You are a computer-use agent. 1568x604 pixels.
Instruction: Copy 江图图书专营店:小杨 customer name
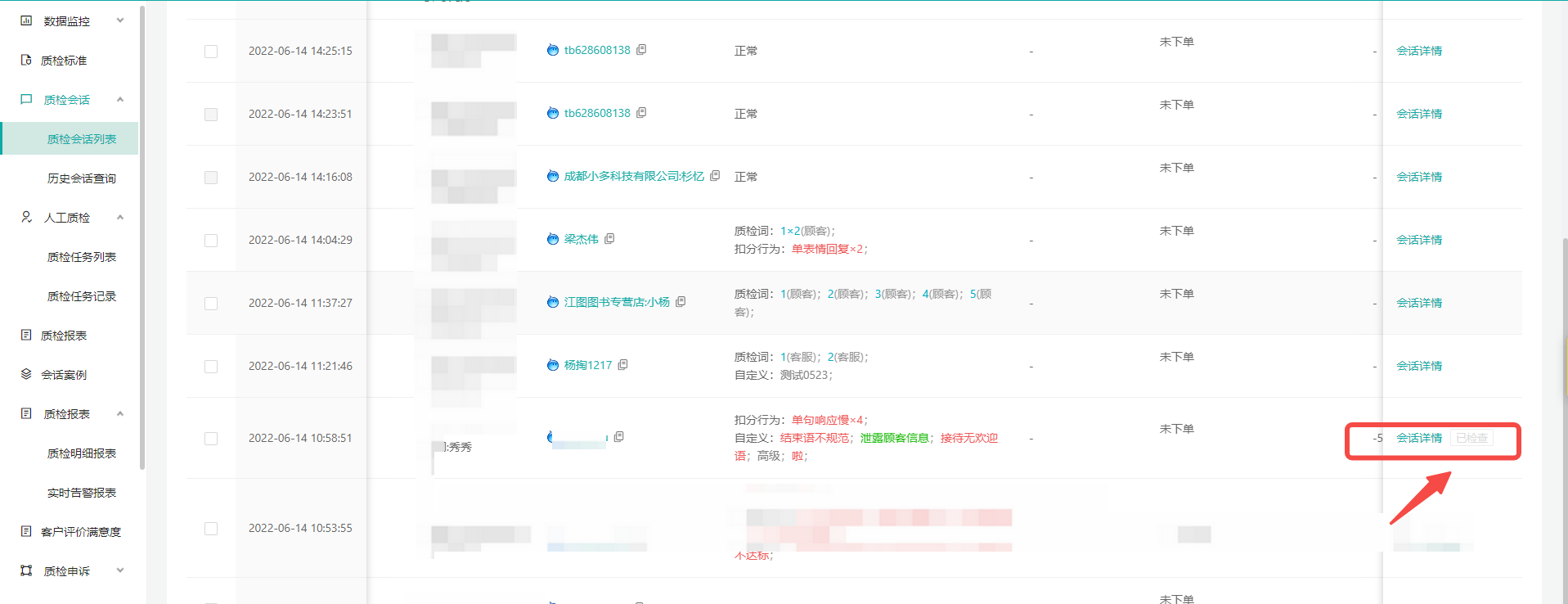point(681,302)
